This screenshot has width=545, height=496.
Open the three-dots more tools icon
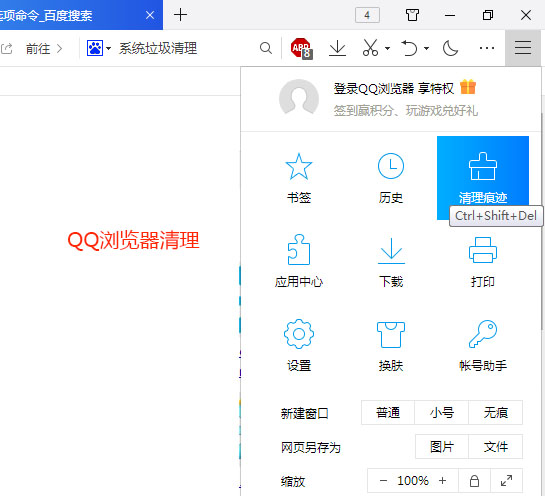tap(487, 48)
